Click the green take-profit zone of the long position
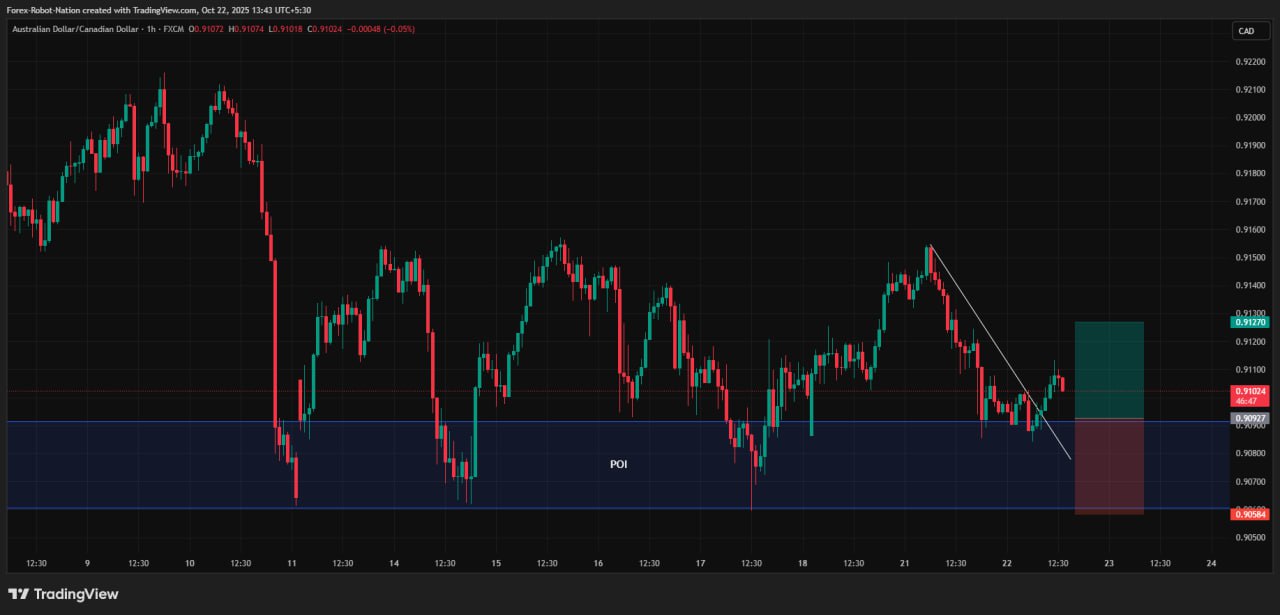The height and width of the screenshot is (615, 1280). click(1109, 369)
